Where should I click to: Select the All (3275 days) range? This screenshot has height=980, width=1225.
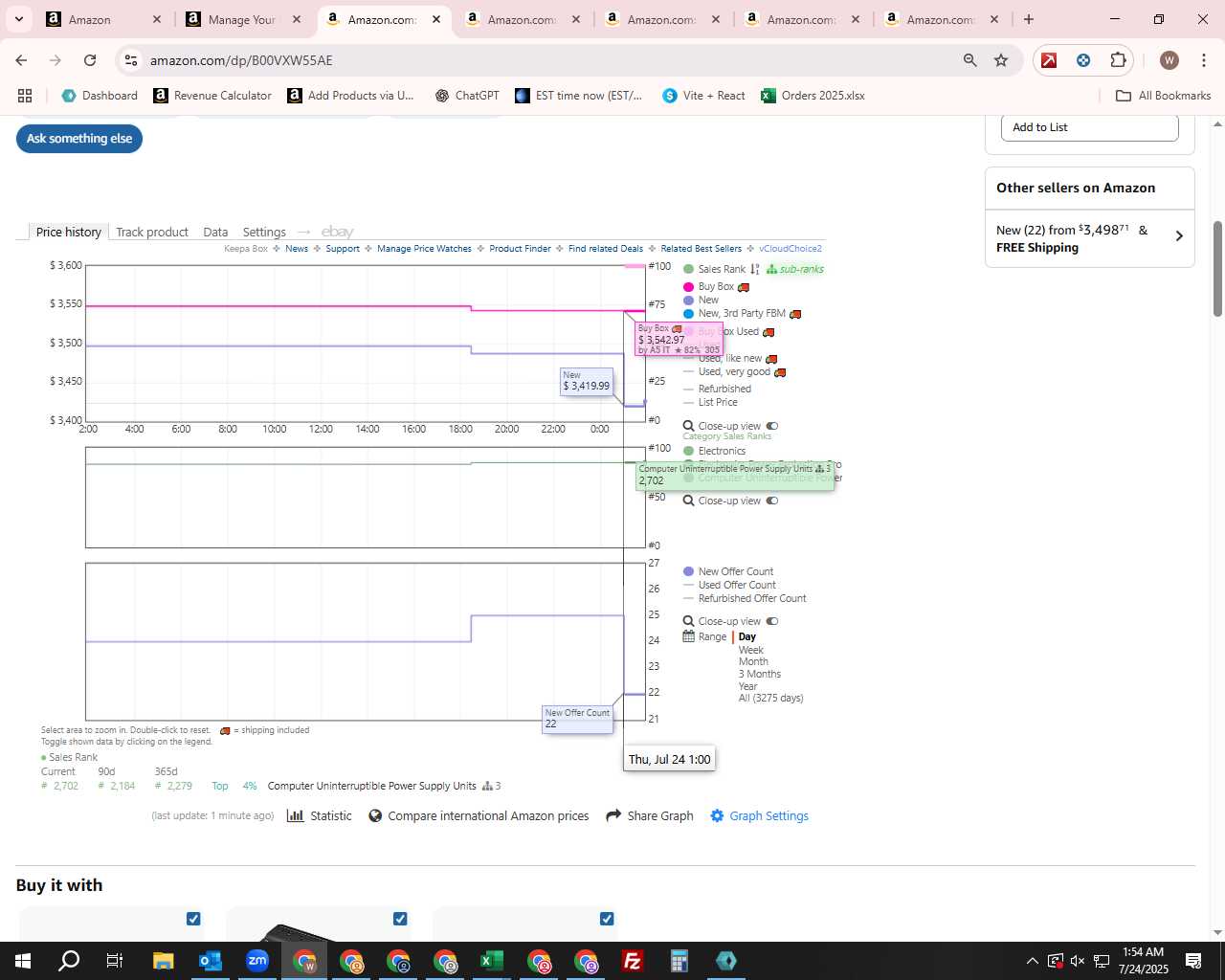[771, 698]
